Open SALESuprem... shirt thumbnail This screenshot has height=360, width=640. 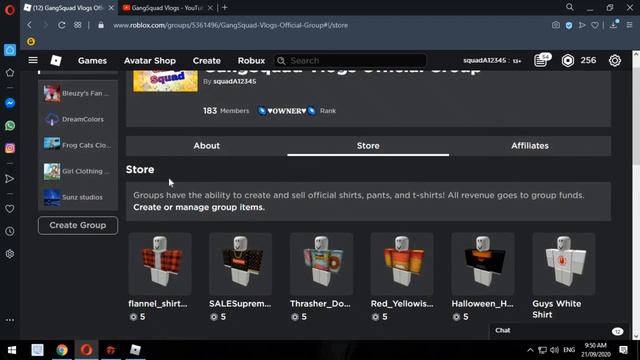240,264
